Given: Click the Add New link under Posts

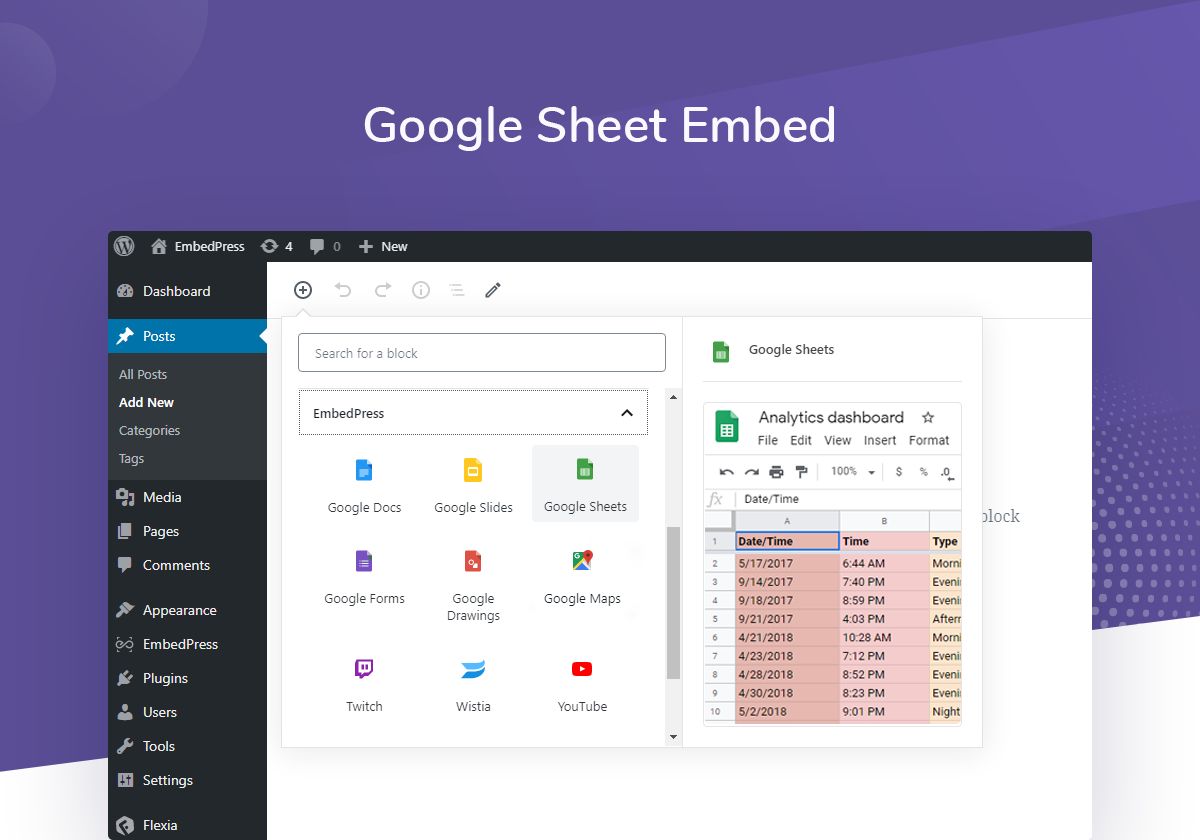Looking at the screenshot, I should pyautogui.click(x=146, y=402).
